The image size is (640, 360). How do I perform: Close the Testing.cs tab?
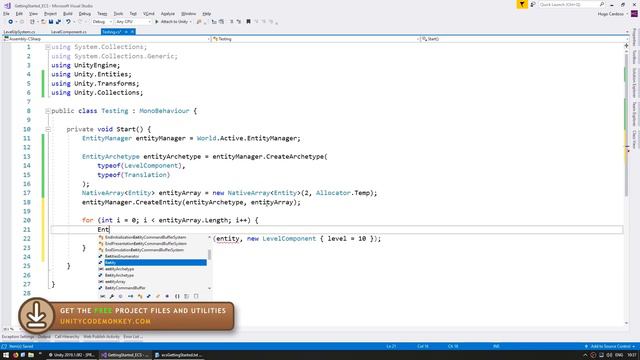(132, 32)
